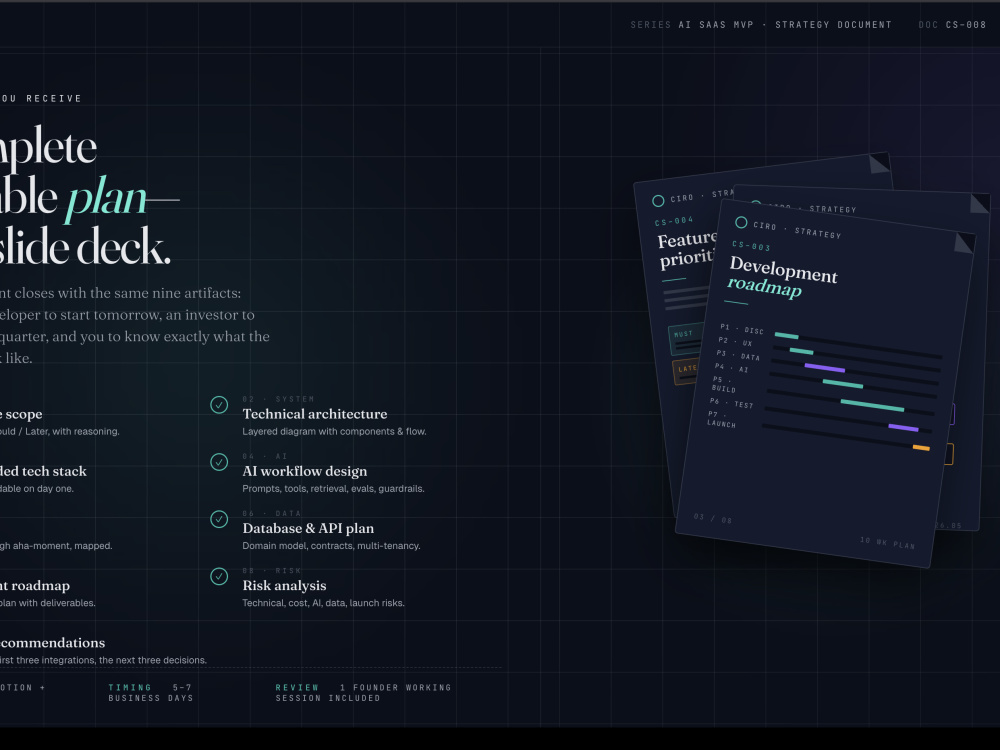Click the checkmark icon beside Database & API plan

219,519
